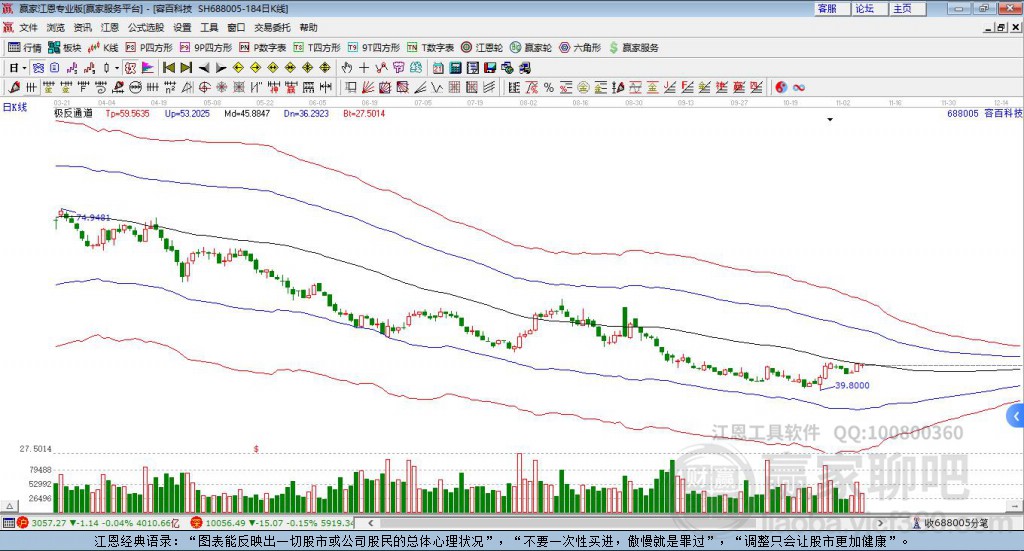Viewport: 1024px width, 551px height.
Task: Open the 公式选股 menu
Action: (x=145, y=28)
